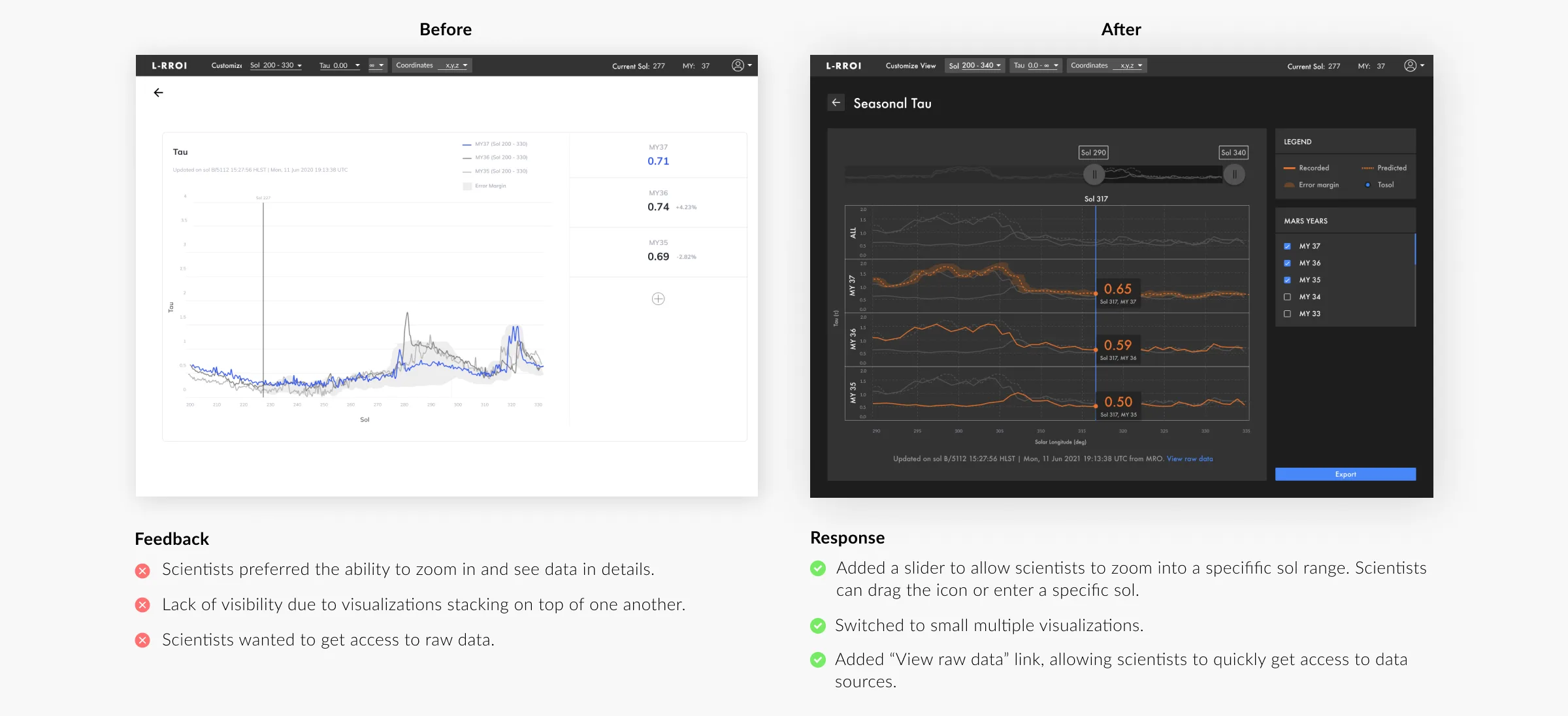Enable the MY 34 checkbox
The image size is (1568, 716).
click(x=1288, y=297)
